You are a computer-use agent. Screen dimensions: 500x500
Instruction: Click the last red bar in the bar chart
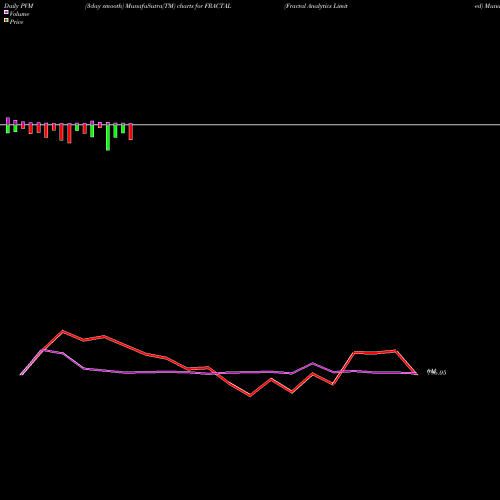pyautogui.click(x=131, y=132)
